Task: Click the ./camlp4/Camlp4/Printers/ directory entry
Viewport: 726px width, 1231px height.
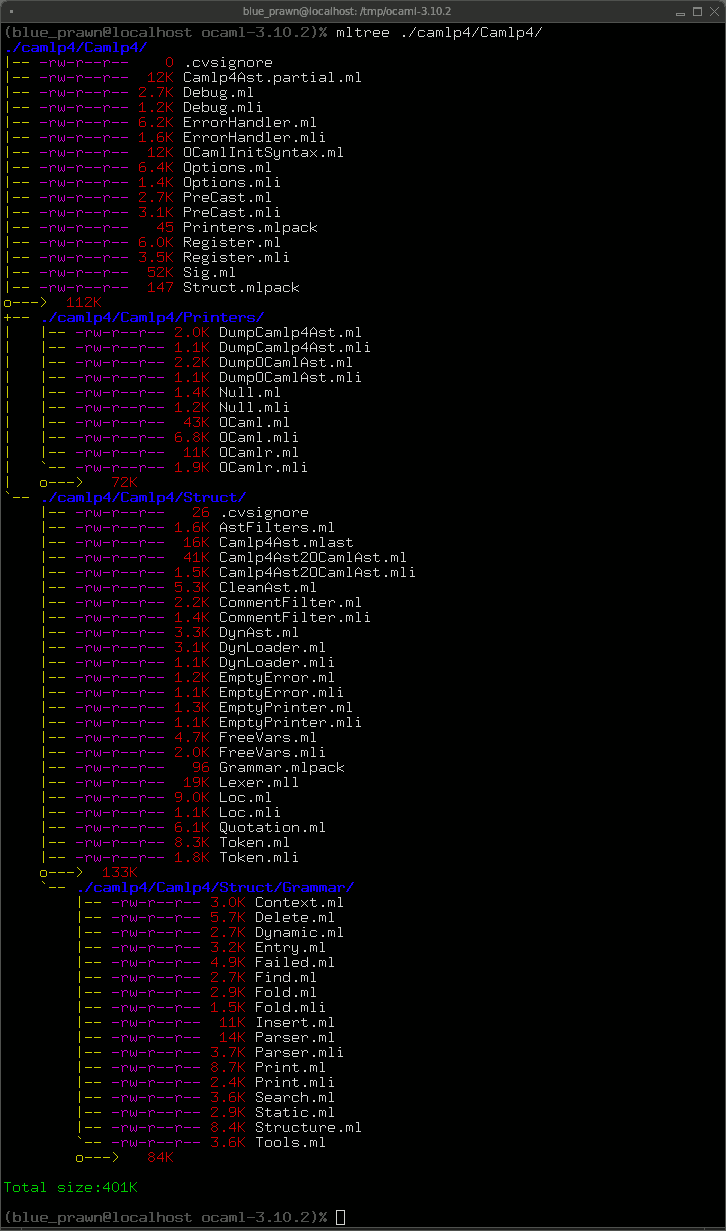Action: click(152, 317)
